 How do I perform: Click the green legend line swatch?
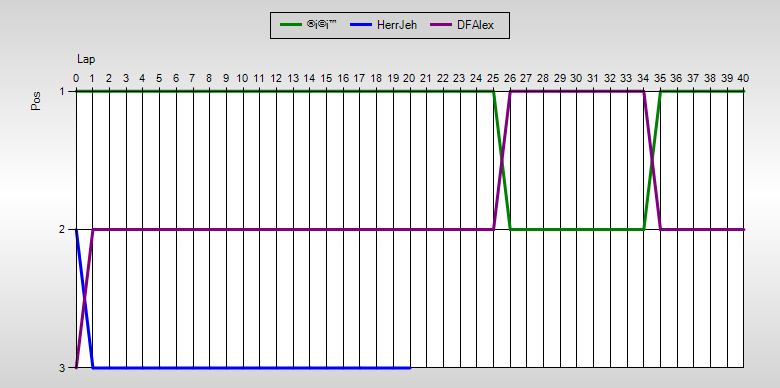pos(291,25)
